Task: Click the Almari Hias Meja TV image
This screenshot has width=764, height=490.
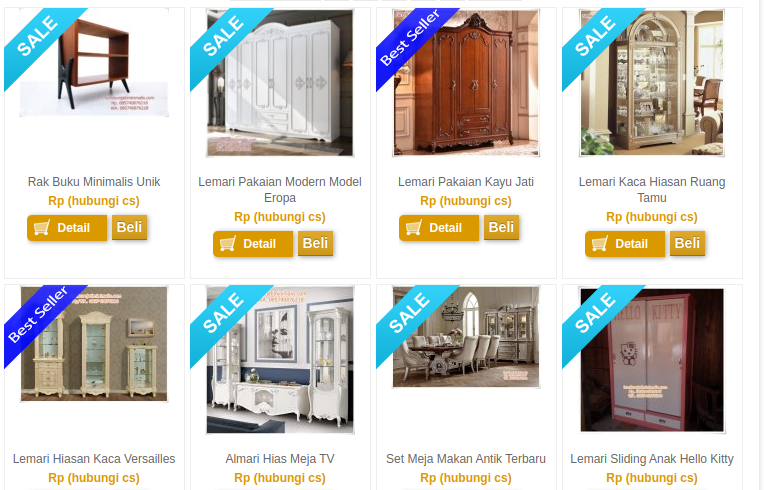Action: pos(280,360)
